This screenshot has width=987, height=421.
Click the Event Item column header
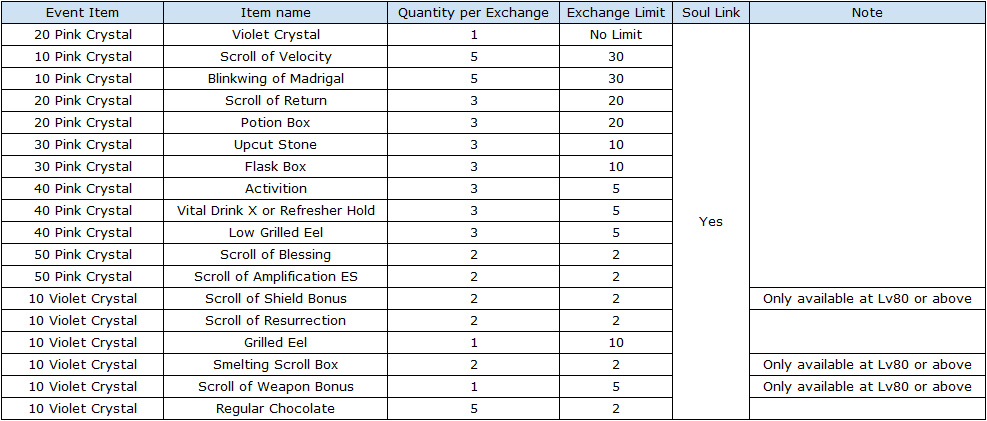point(82,13)
